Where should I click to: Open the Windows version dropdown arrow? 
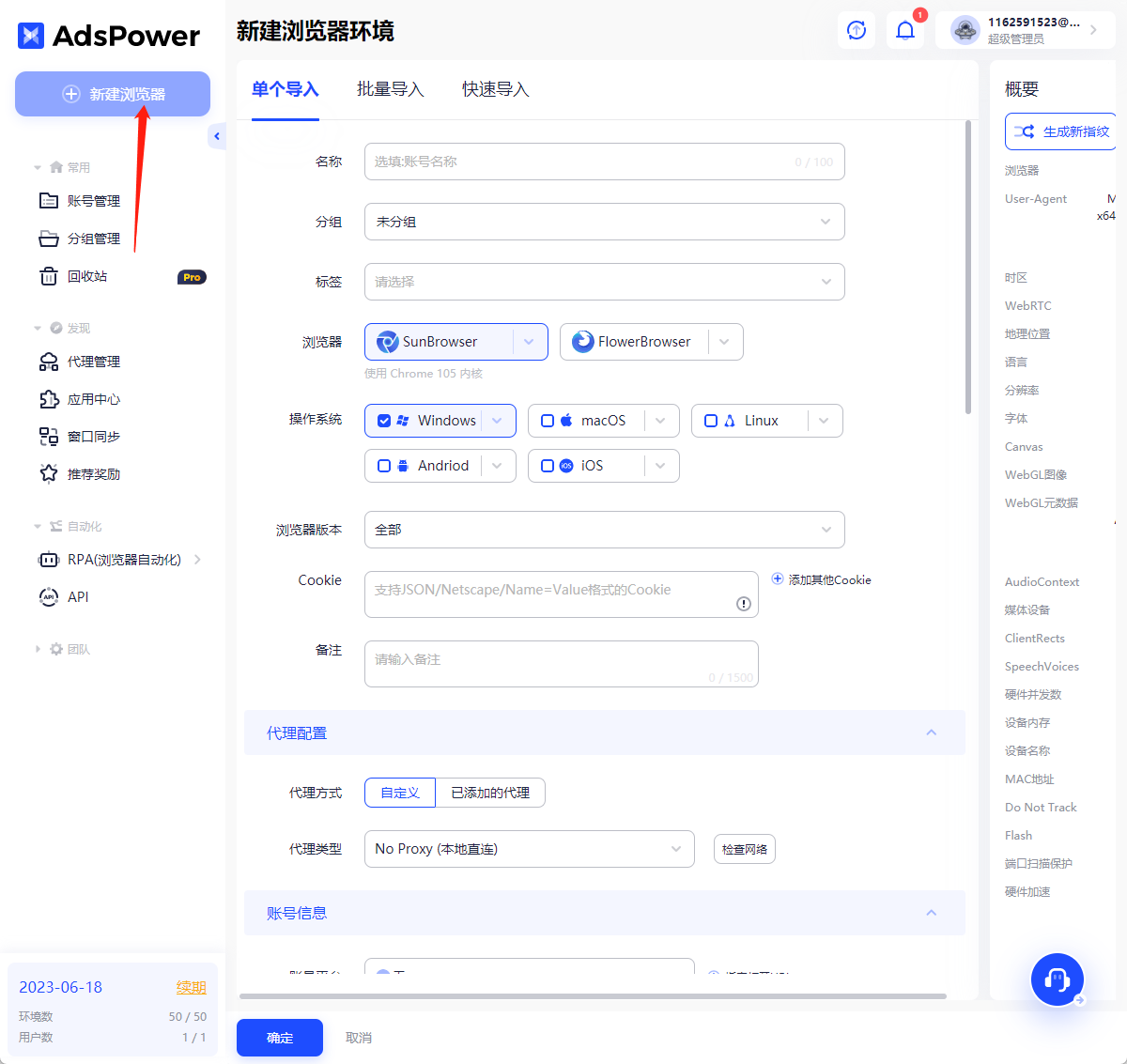point(498,421)
